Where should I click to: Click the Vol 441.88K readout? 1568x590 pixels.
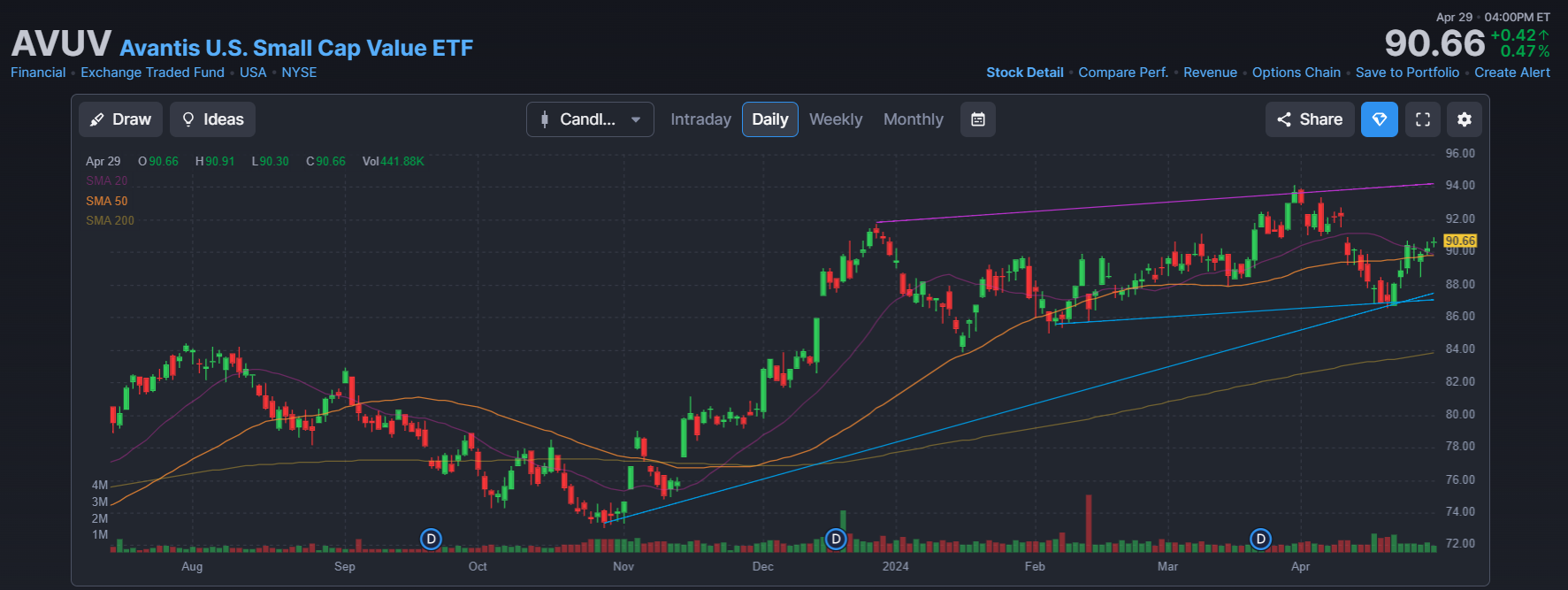pos(393,161)
